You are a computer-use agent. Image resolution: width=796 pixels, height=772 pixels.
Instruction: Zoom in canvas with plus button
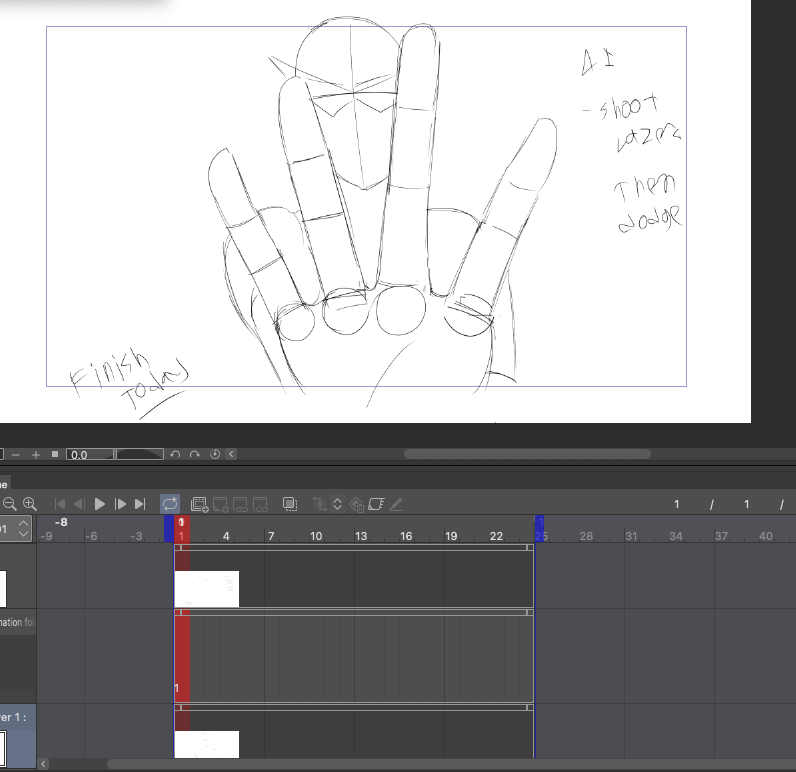point(36,455)
